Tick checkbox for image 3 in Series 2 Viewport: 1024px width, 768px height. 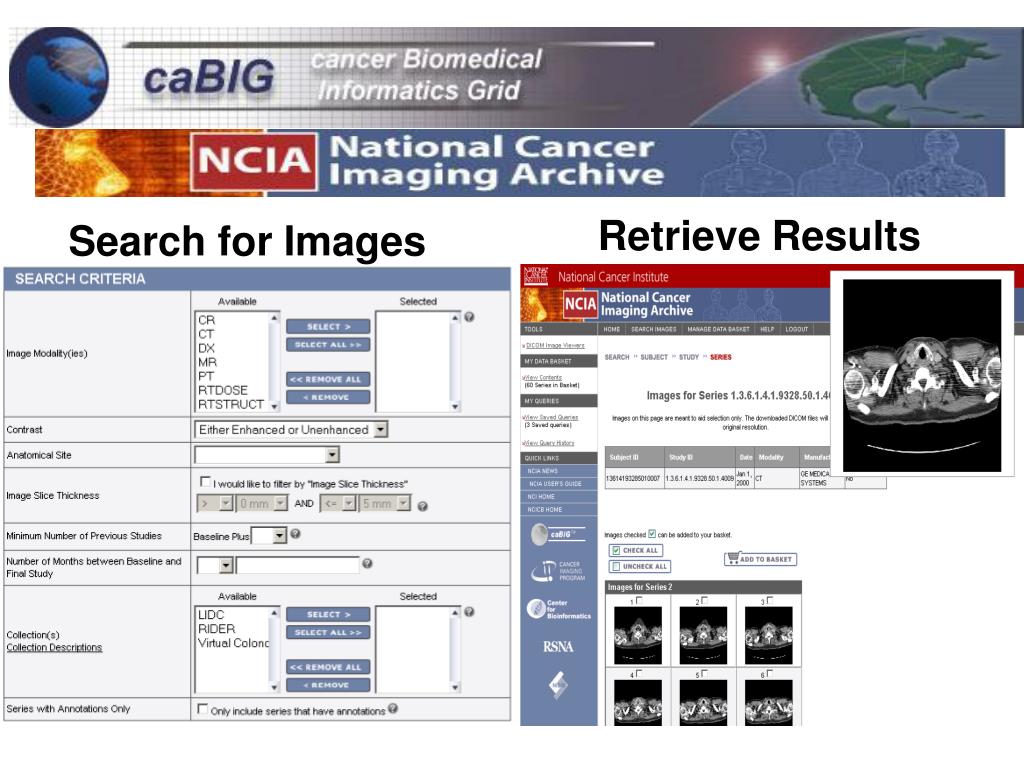[770, 600]
